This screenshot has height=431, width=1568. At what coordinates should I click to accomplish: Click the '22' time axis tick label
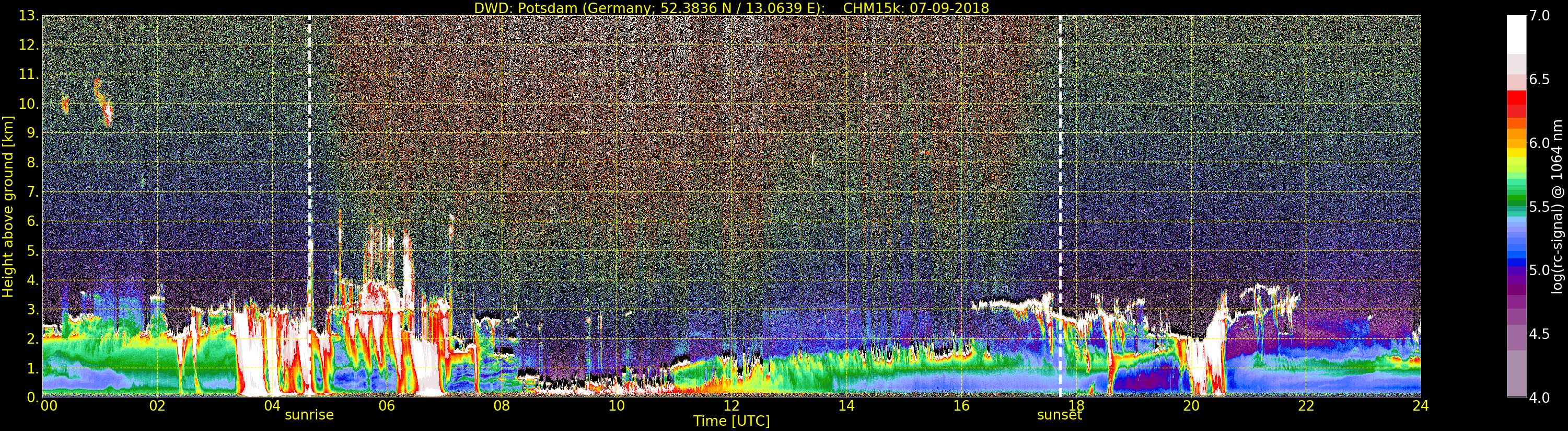tap(1306, 405)
